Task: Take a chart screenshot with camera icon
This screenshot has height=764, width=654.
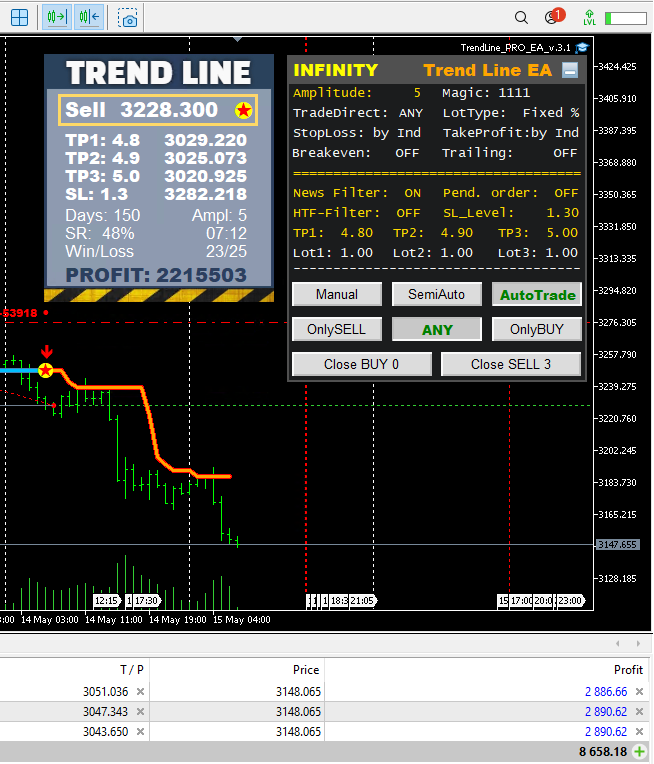Action: 128,17
